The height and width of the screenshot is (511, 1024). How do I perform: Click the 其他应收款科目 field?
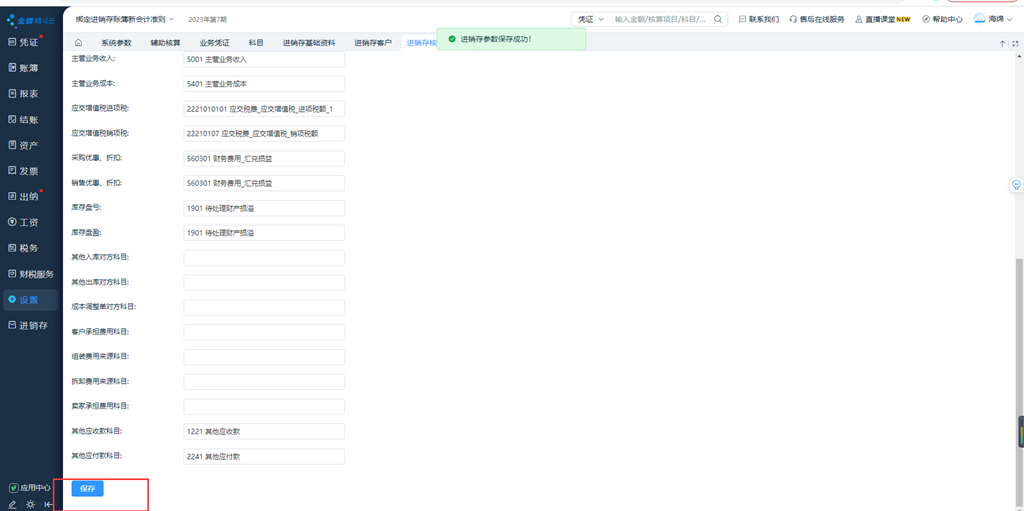click(x=264, y=432)
